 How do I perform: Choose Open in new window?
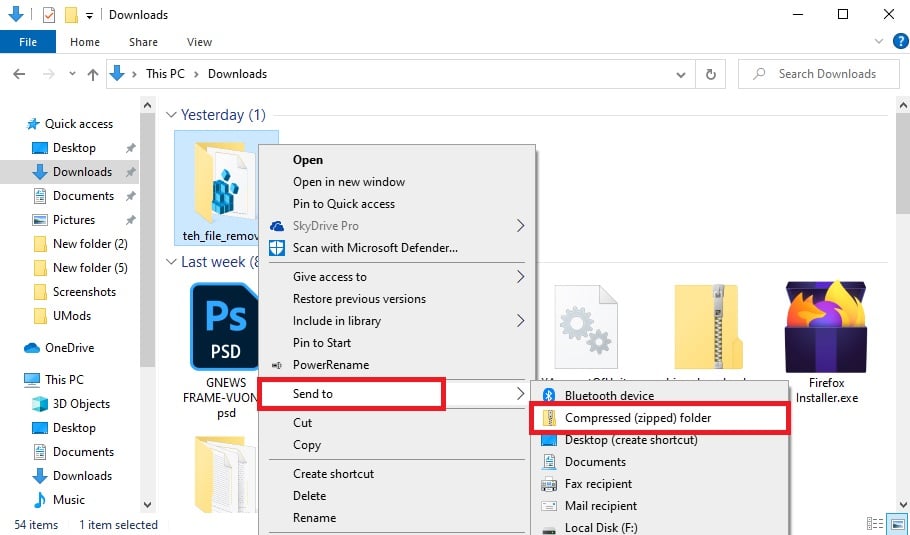tap(349, 182)
